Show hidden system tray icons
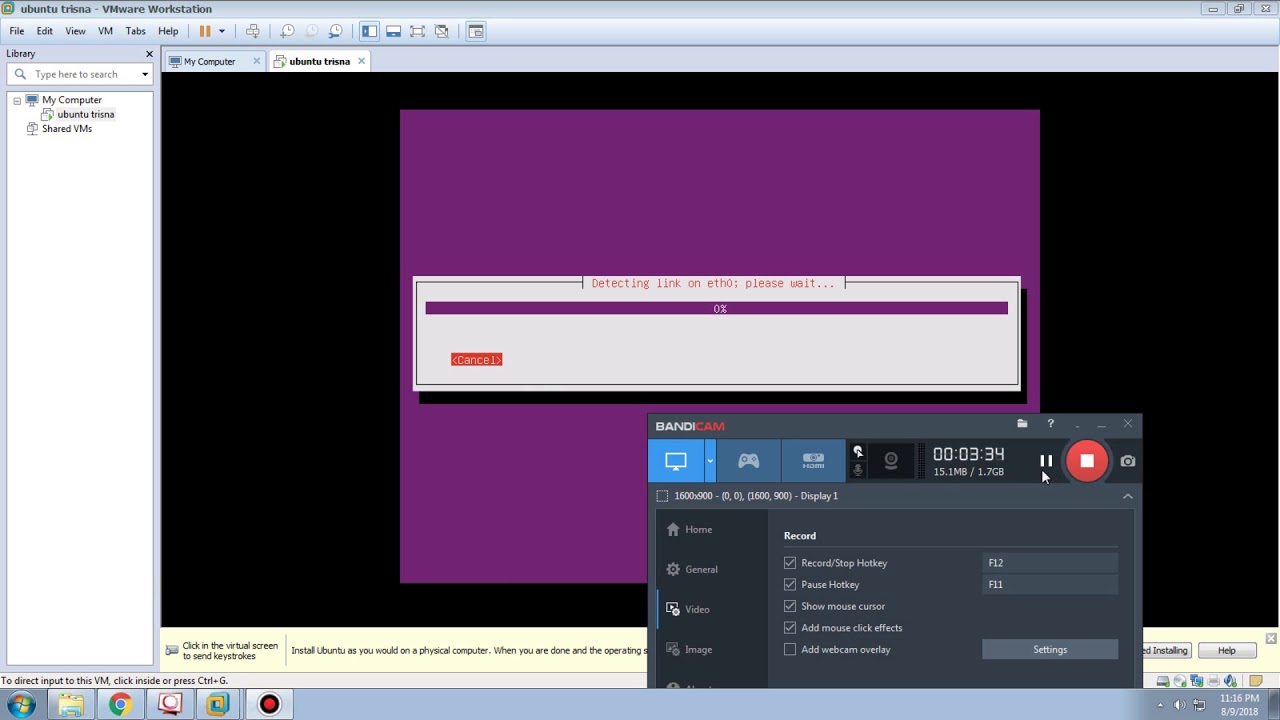Viewport: 1280px width, 720px height. (x=1160, y=706)
